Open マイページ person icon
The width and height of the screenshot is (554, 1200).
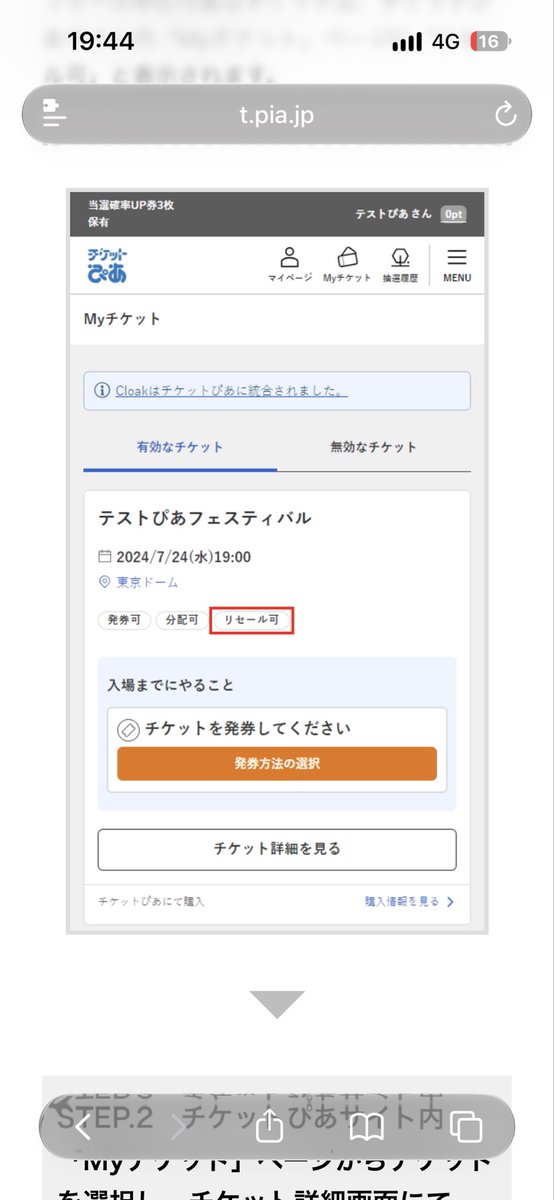pos(290,265)
